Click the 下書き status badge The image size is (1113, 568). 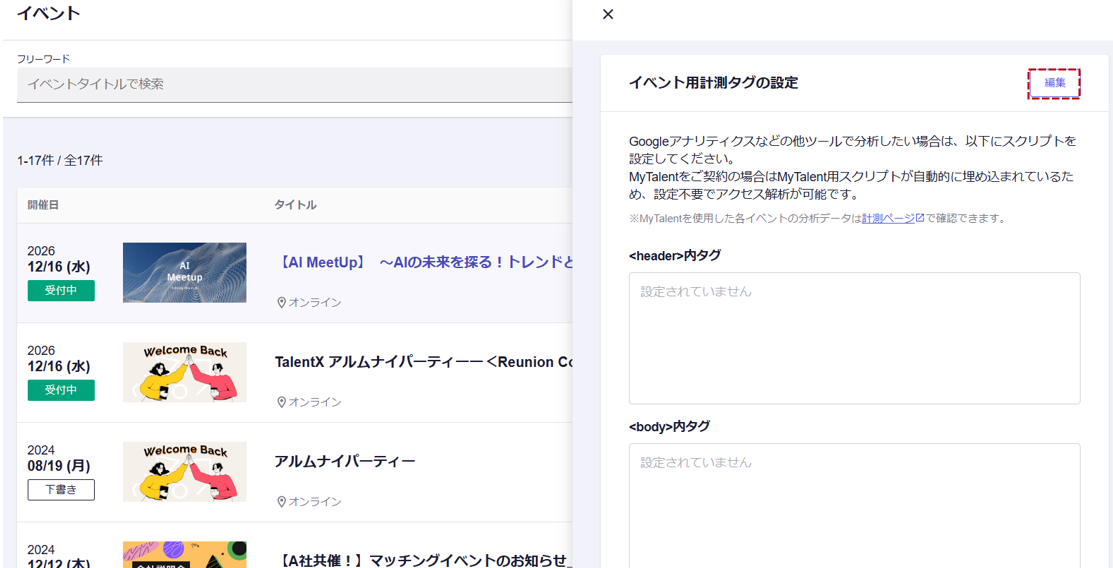61,490
